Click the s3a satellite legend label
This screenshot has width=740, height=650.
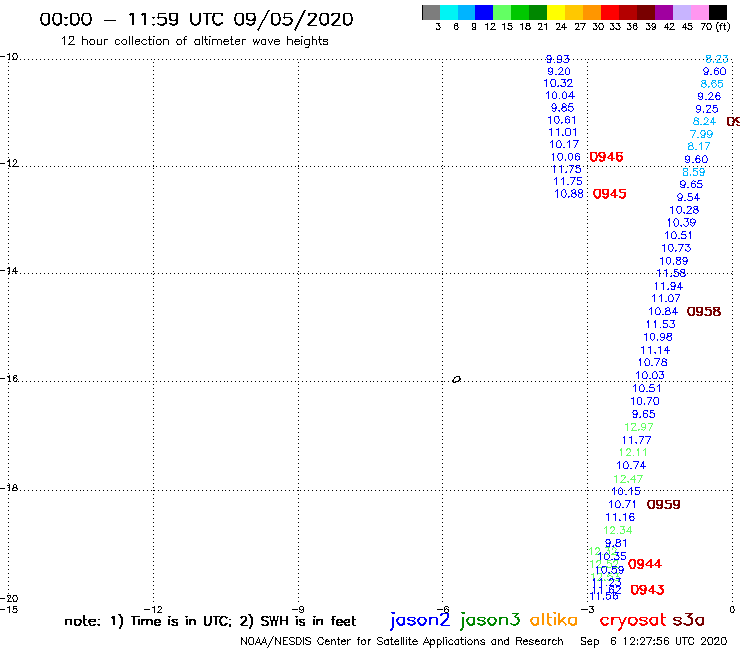point(688,620)
